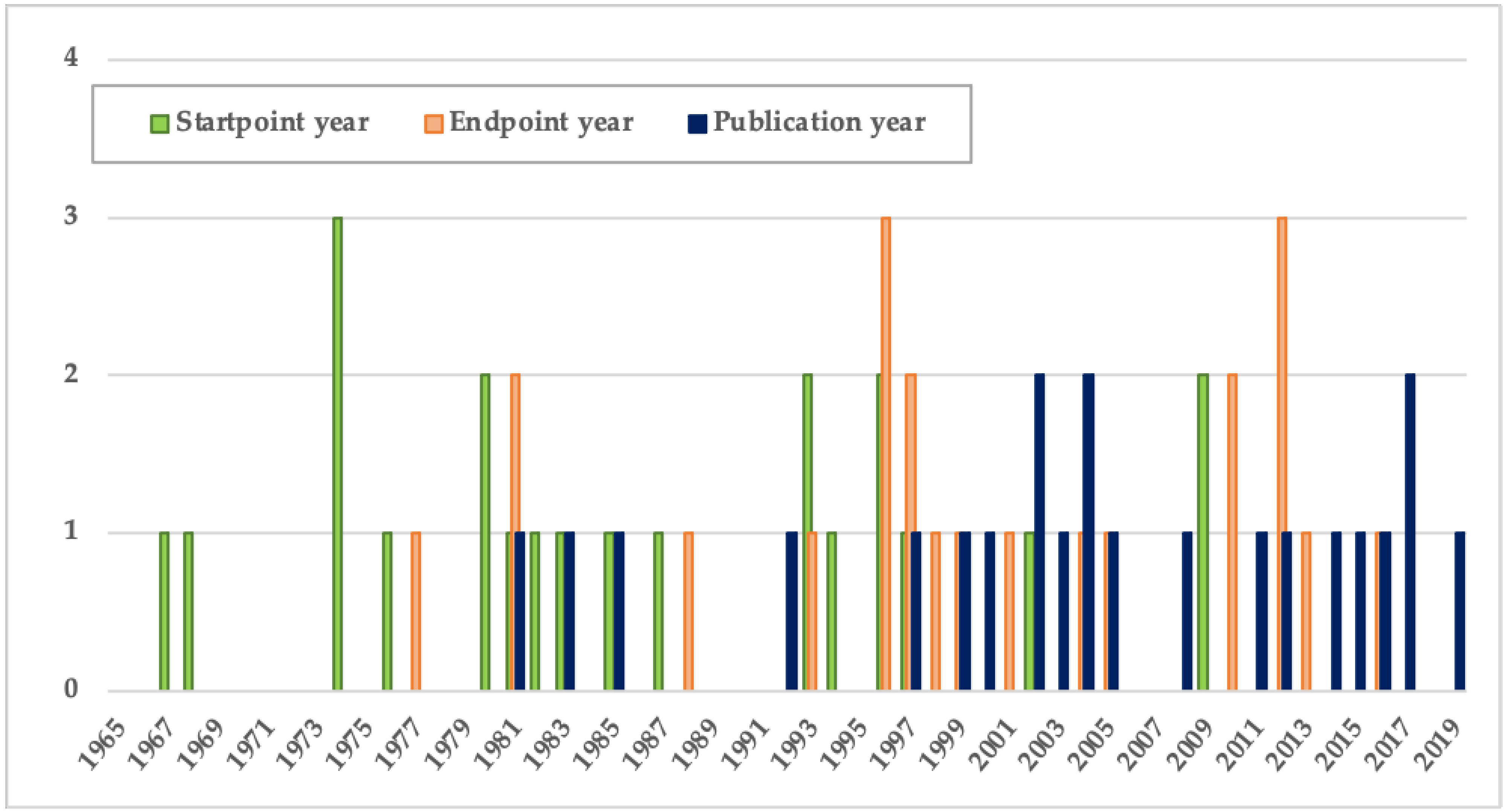Select the Endpoint year legend label
This screenshot has width=1505, height=812.
tap(541, 122)
